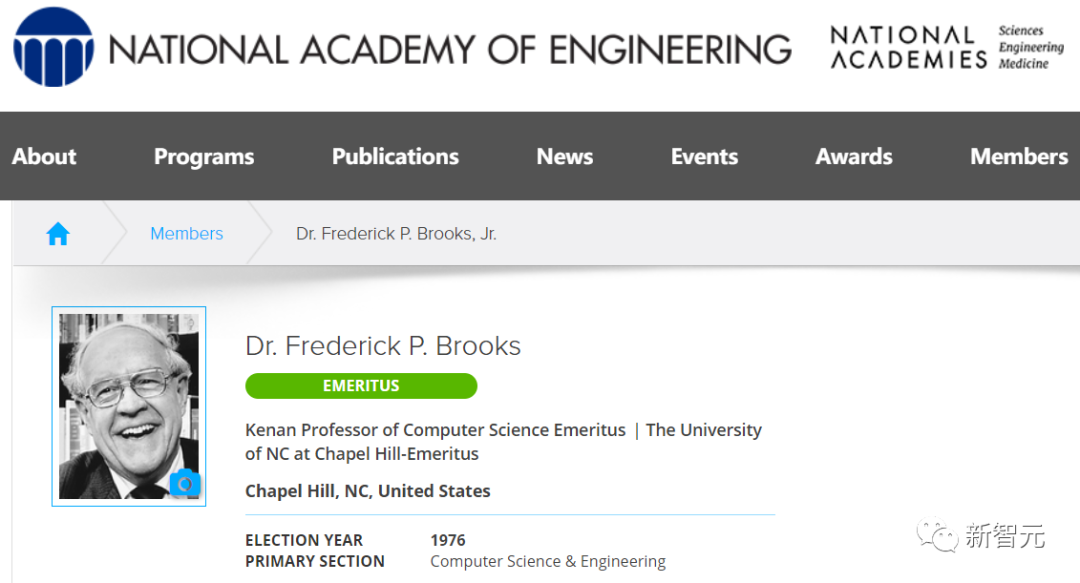The height and width of the screenshot is (583, 1080).
Task: Click the Dr. Frederick P. Brooks heading
Action: coord(383,346)
